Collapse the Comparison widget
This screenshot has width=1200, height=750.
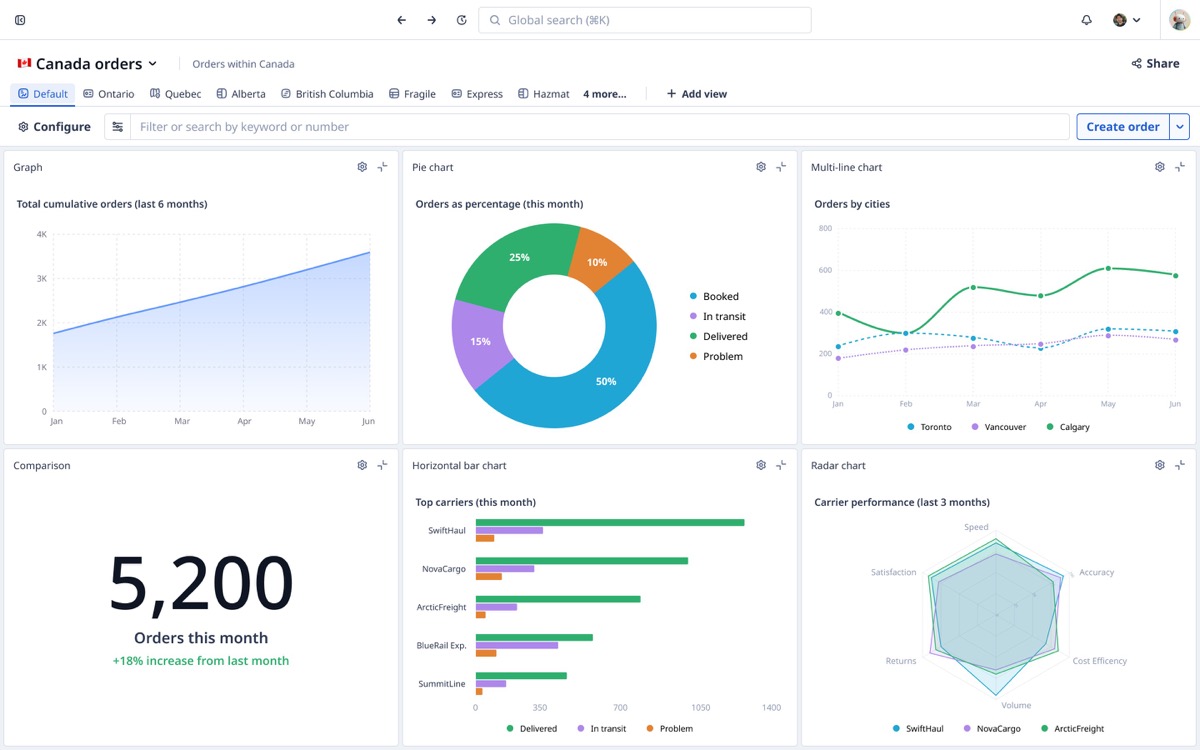[x=382, y=465]
